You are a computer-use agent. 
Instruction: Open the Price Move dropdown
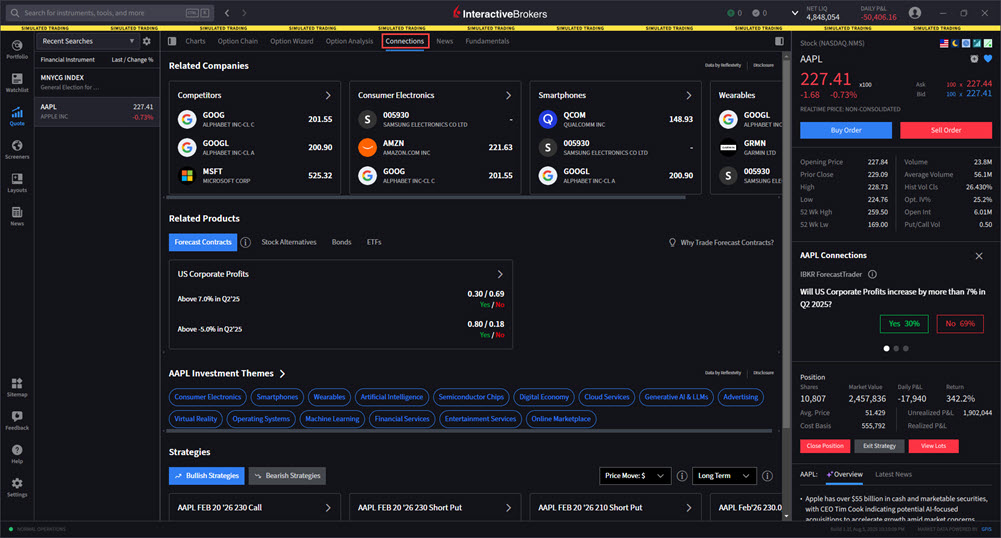[x=635, y=476]
